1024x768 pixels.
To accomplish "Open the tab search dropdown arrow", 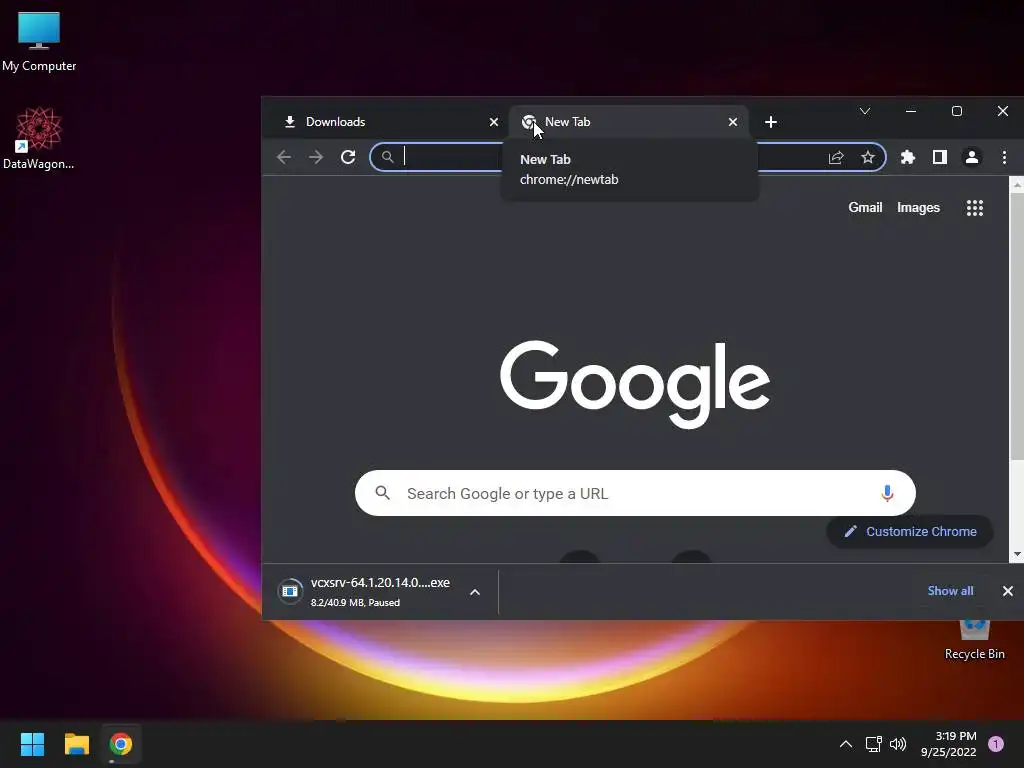I will [865, 111].
